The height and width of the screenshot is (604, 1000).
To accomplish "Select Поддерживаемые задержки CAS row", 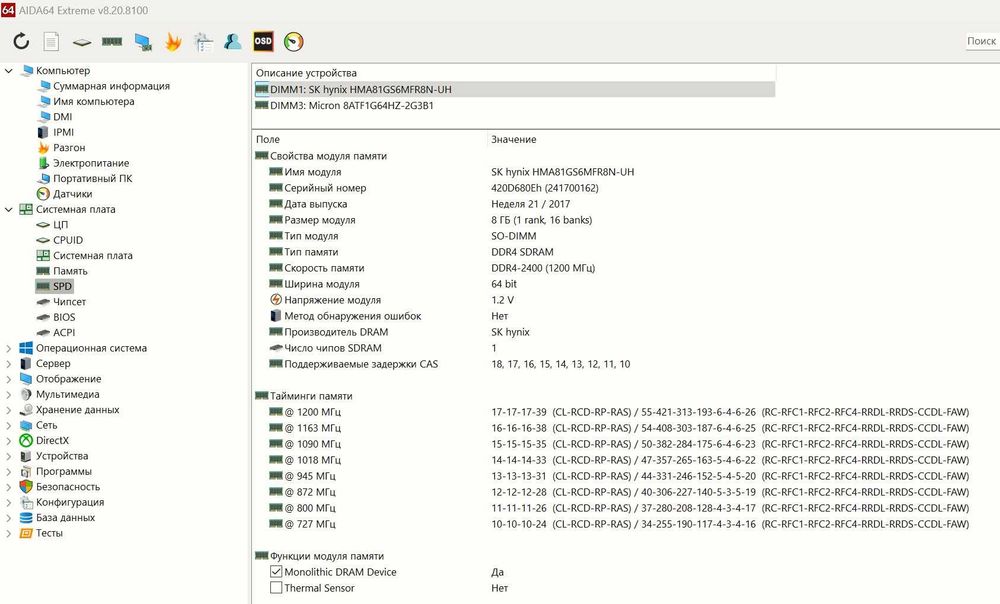I will pyautogui.click(x=626, y=364).
